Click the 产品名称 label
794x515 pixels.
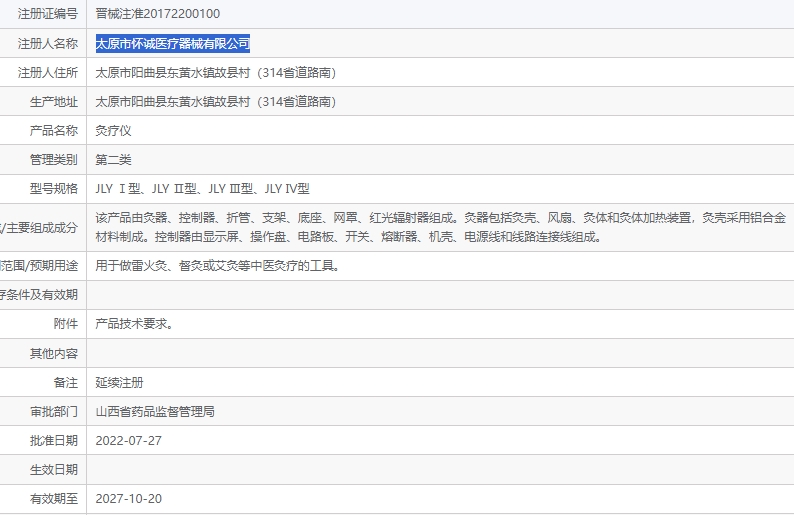(54, 131)
